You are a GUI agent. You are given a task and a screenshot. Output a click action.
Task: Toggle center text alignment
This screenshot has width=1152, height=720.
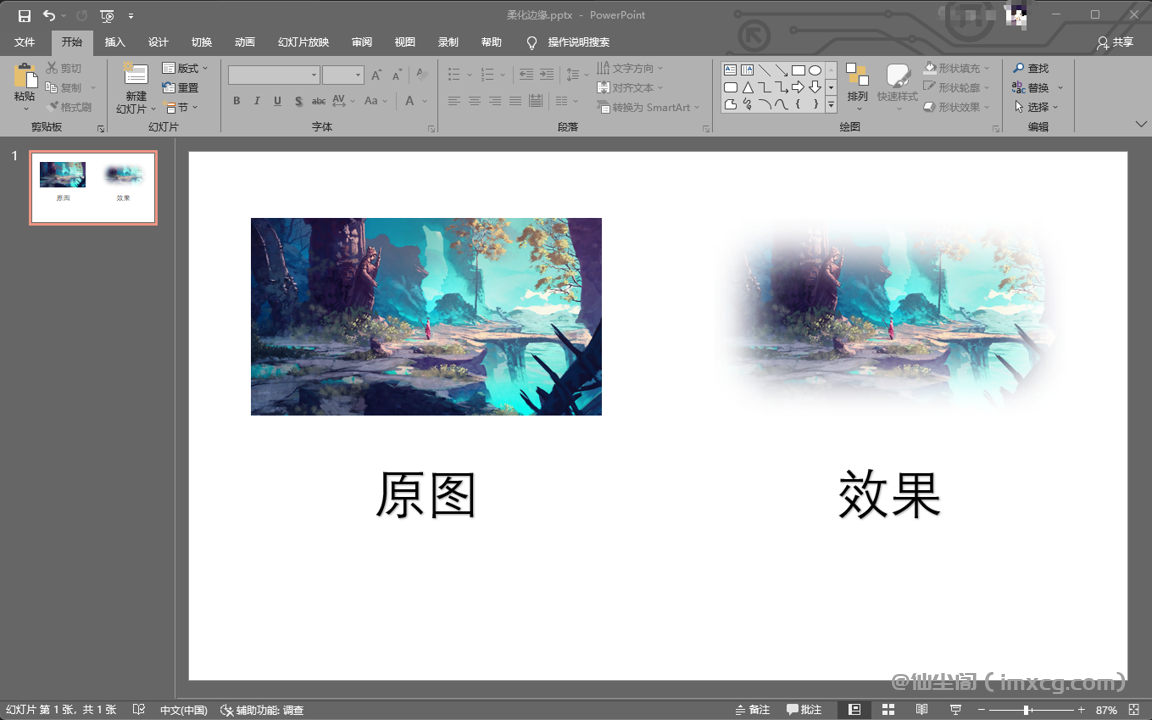(475, 101)
